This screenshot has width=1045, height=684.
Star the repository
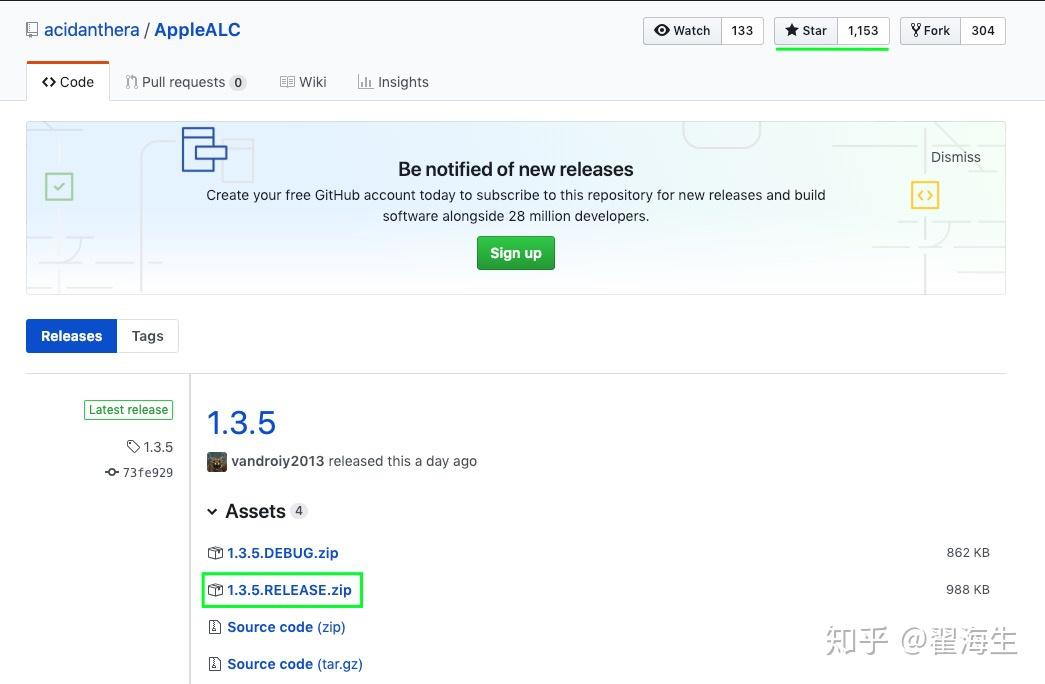pyautogui.click(x=806, y=31)
